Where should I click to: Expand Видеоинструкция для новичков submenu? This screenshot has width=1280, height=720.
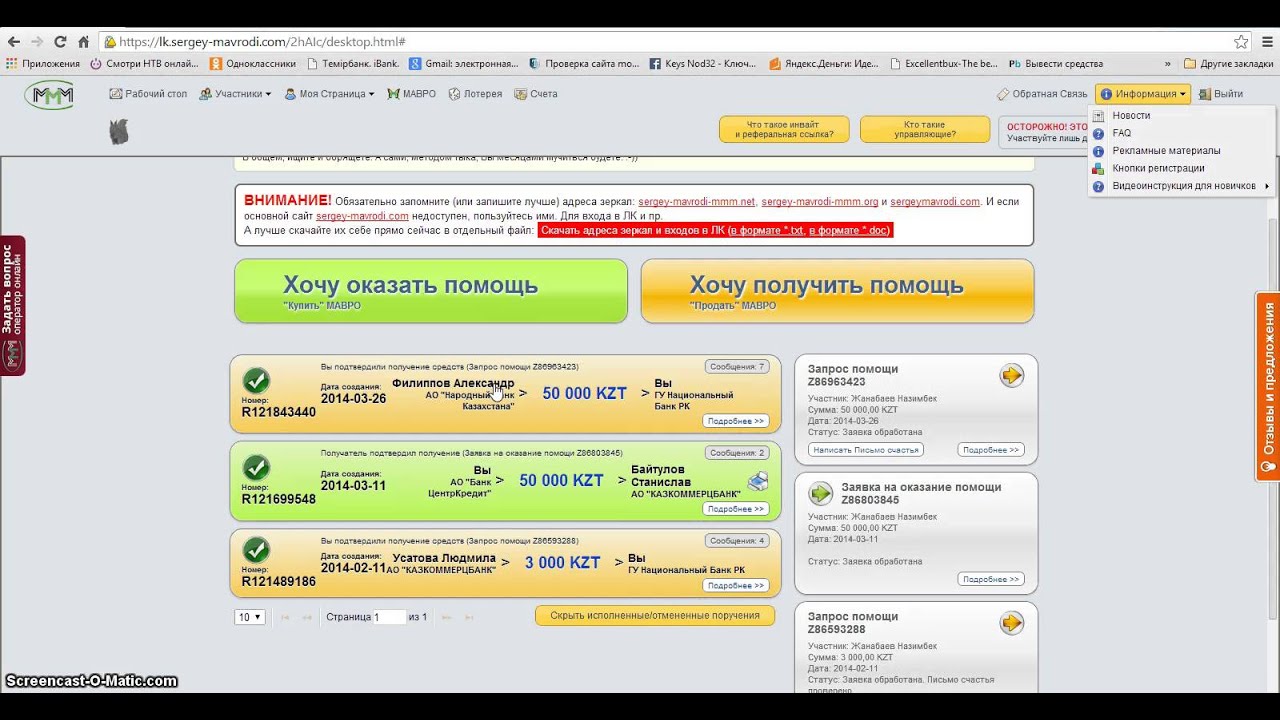[1183, 186]
